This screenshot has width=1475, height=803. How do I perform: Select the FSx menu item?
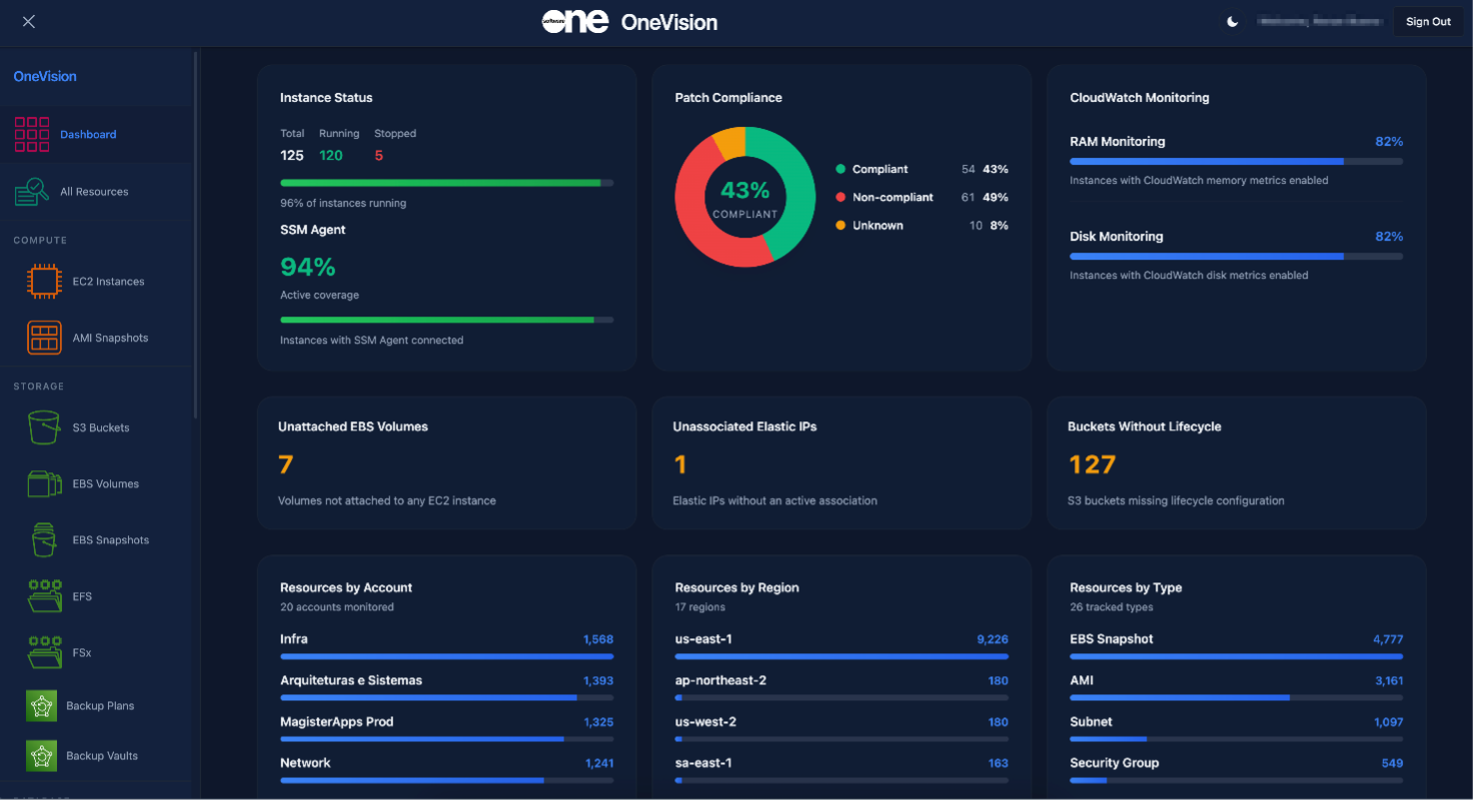[x=82, y=652]
